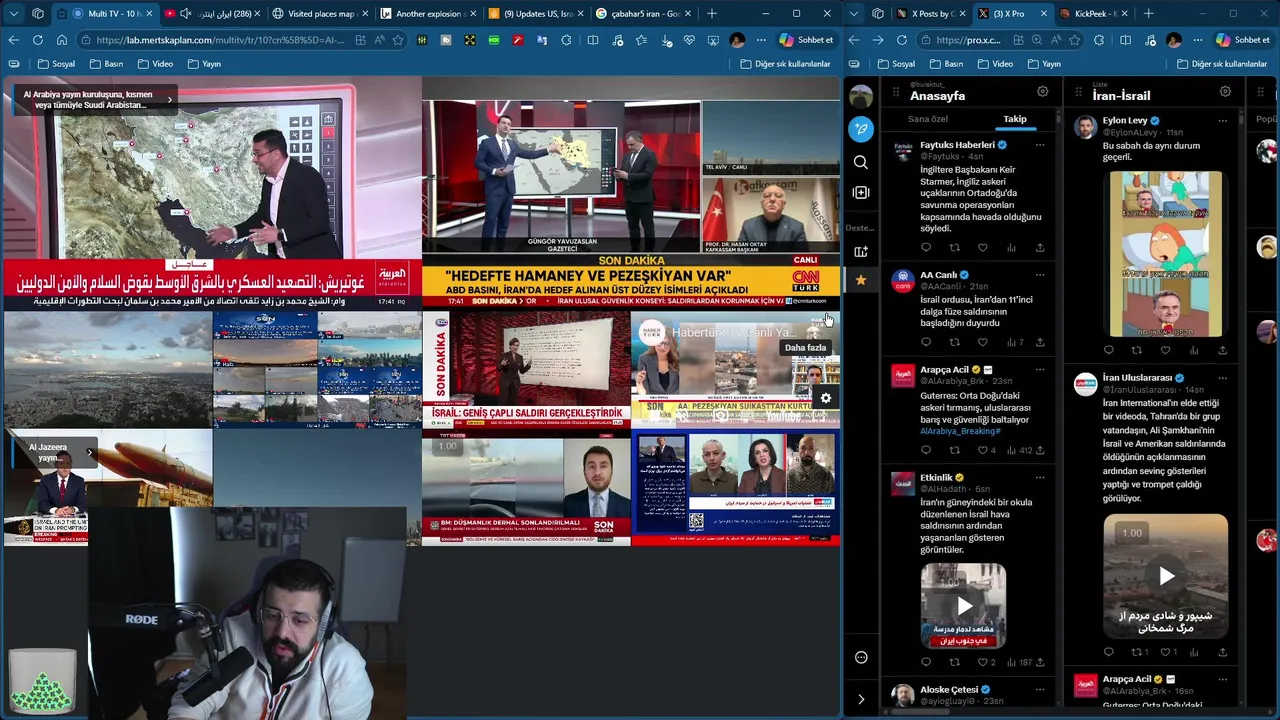The height and width of the screenshot is (720, 1280).
Task: Expand the Al Jazeera yayını label chevron
Action: (89, 452)
